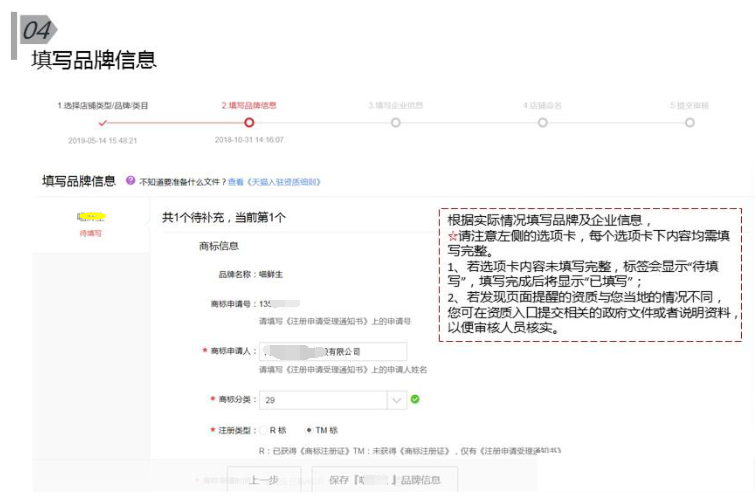The width and height of the screenshot is (756, 496).
Task: Go to step 3.填写企业信息
Action: [396, 106]
